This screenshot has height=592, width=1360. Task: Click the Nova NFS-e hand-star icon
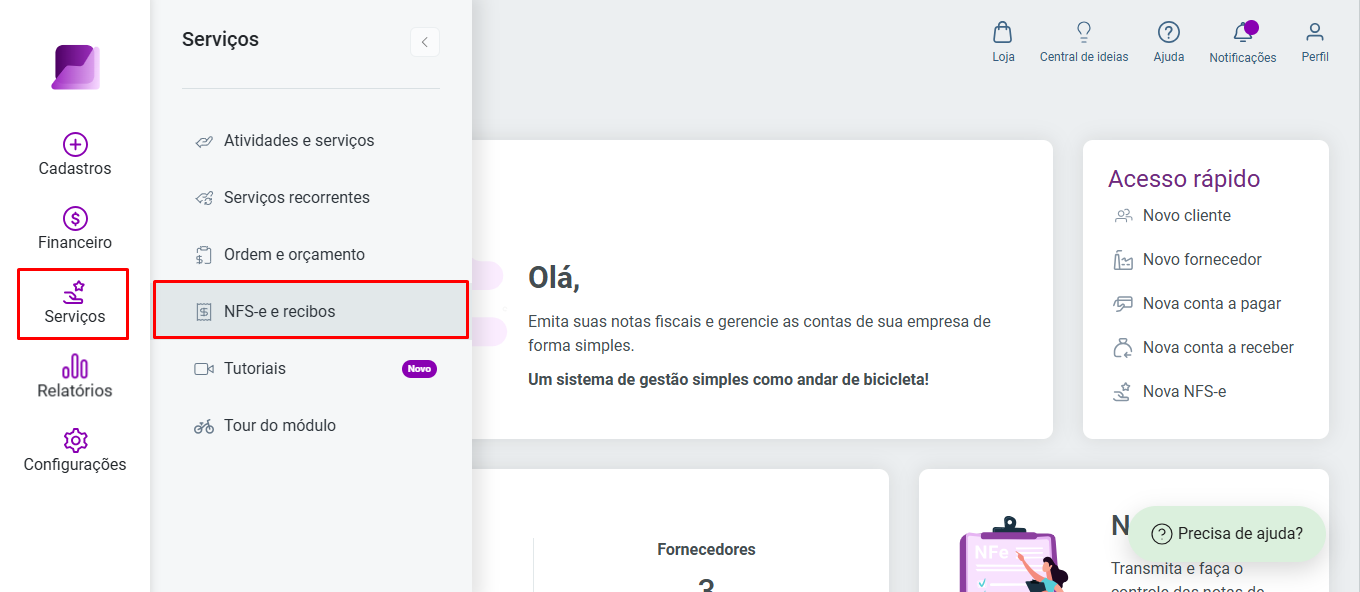pyautogui.click(x=1123, y=392)
